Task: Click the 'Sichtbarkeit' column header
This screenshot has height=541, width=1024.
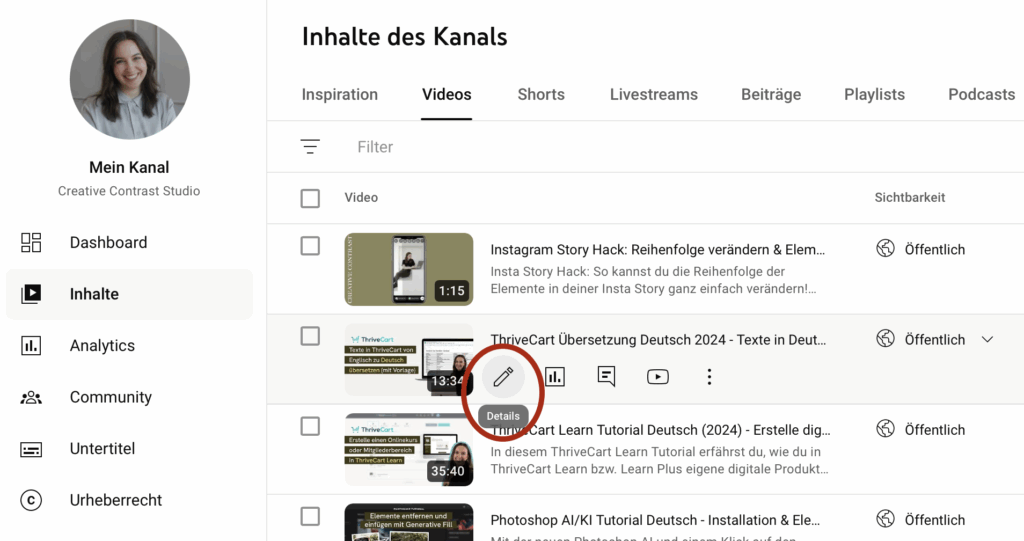Action: 910,197
